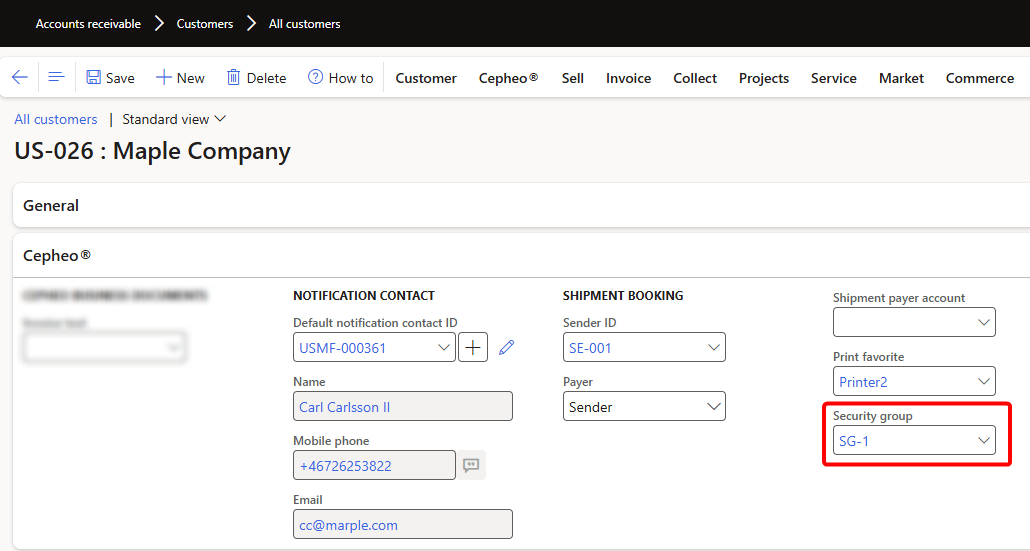Viewport: 1030px width, 551px height.
Task: Open the Cepheo® menu tab
Action: [508, 78]
